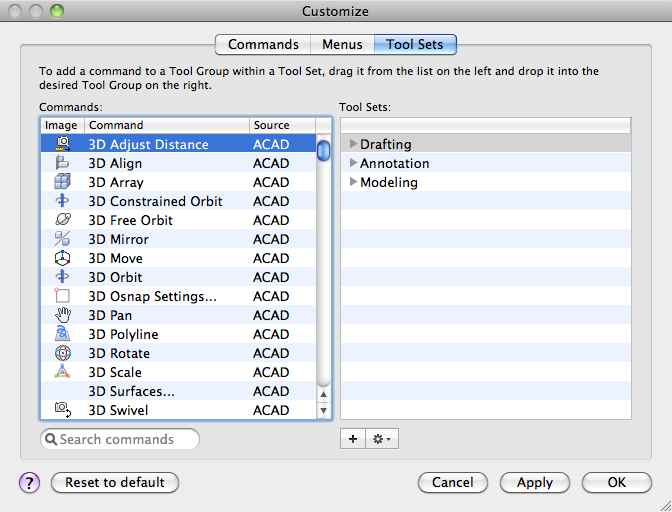Click the commands list scroll down arrow

[324, 410]
